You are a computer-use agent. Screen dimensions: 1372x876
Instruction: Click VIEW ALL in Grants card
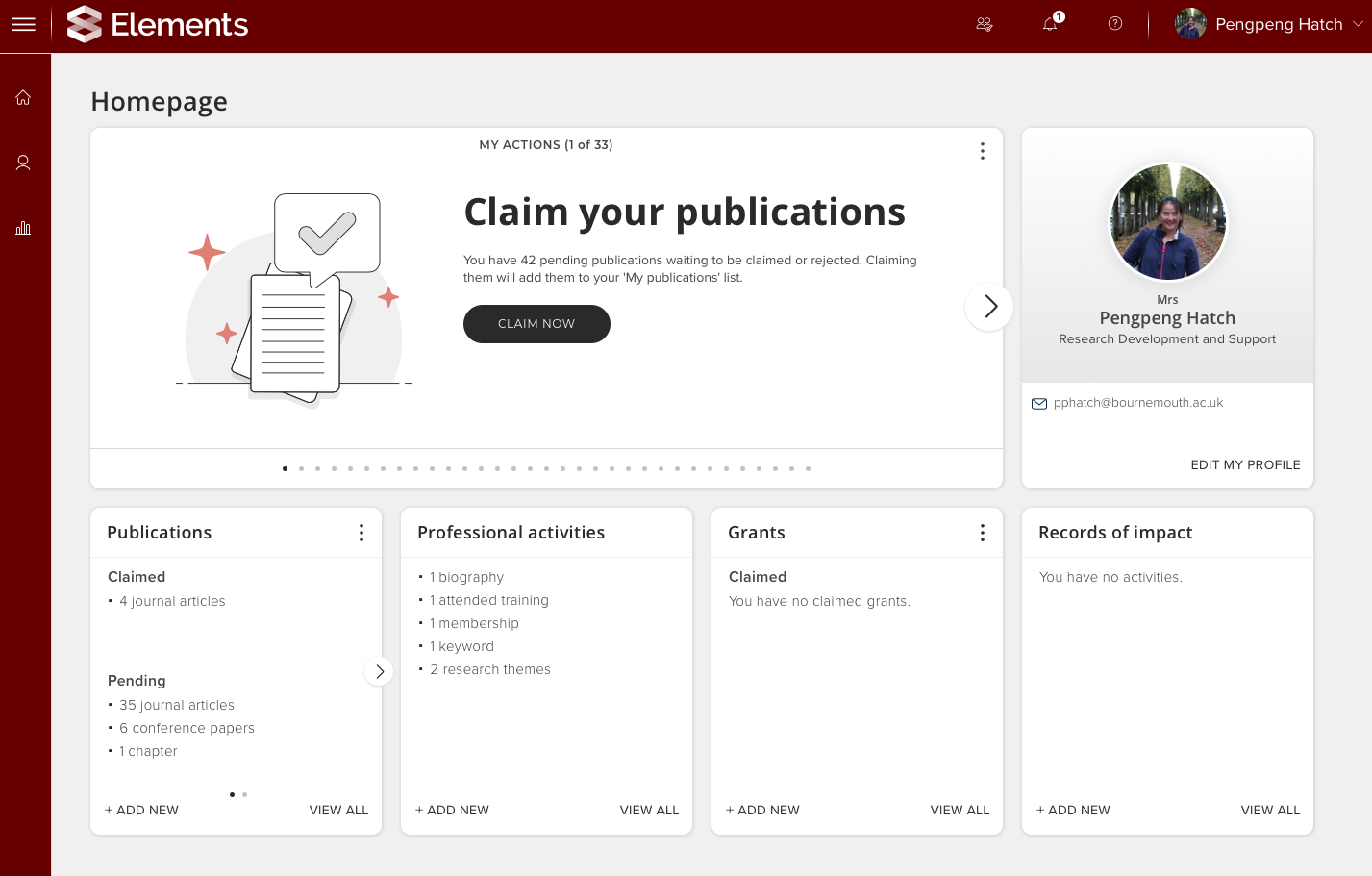[960, 810]
